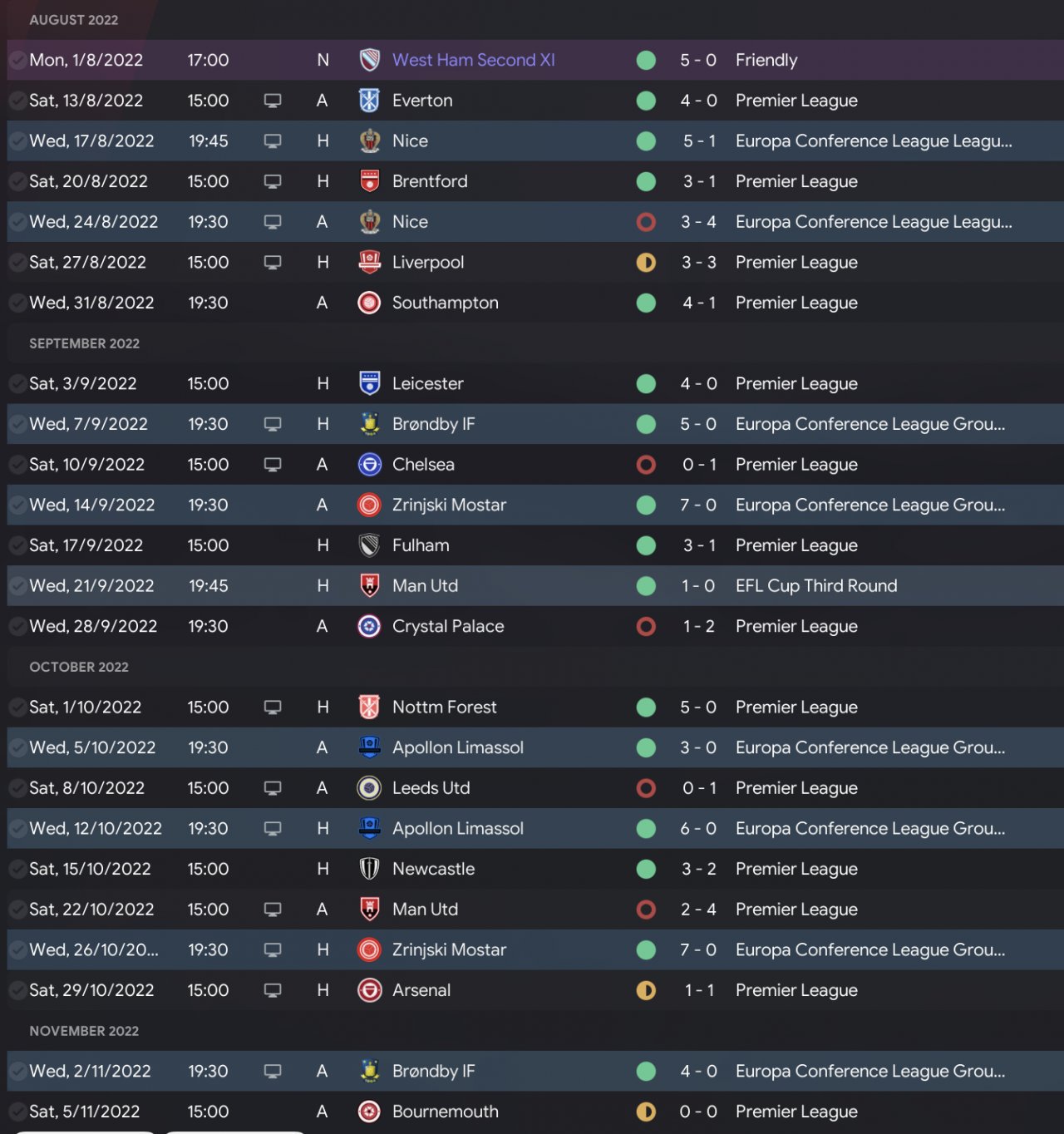
Task: Click the Everton club badge
Action: 369,101
